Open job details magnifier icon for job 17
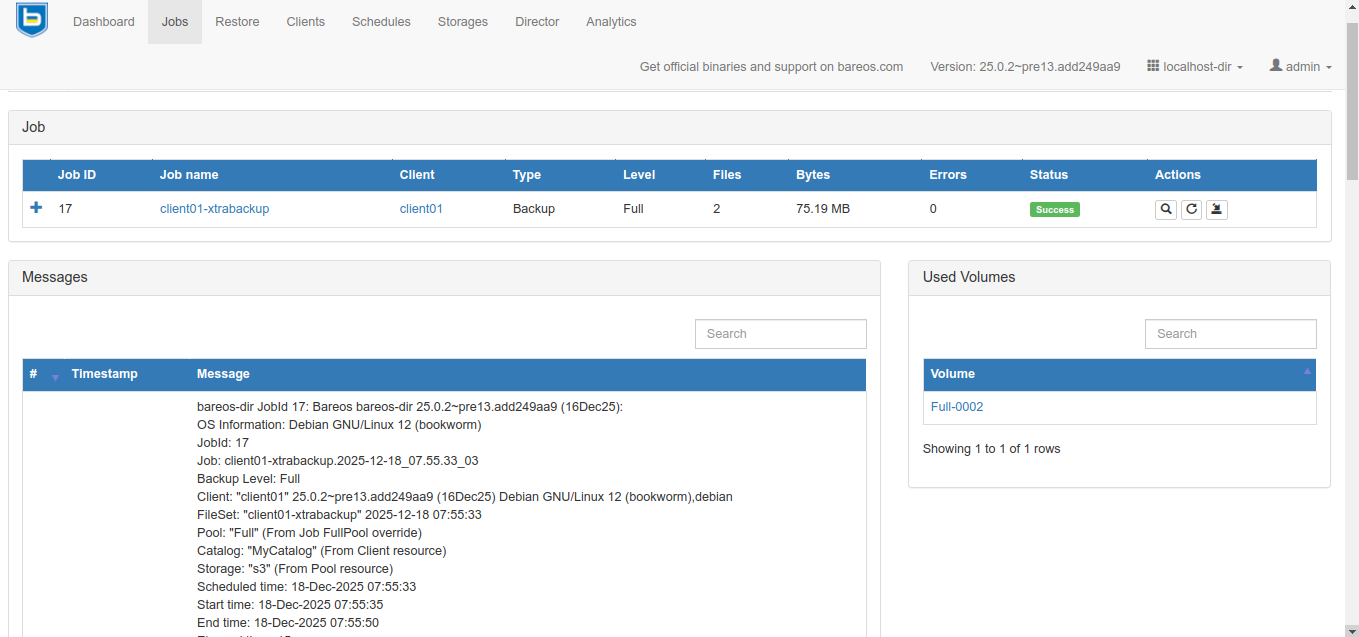This screenshot has width=1359, height=637. [1166, 209]
